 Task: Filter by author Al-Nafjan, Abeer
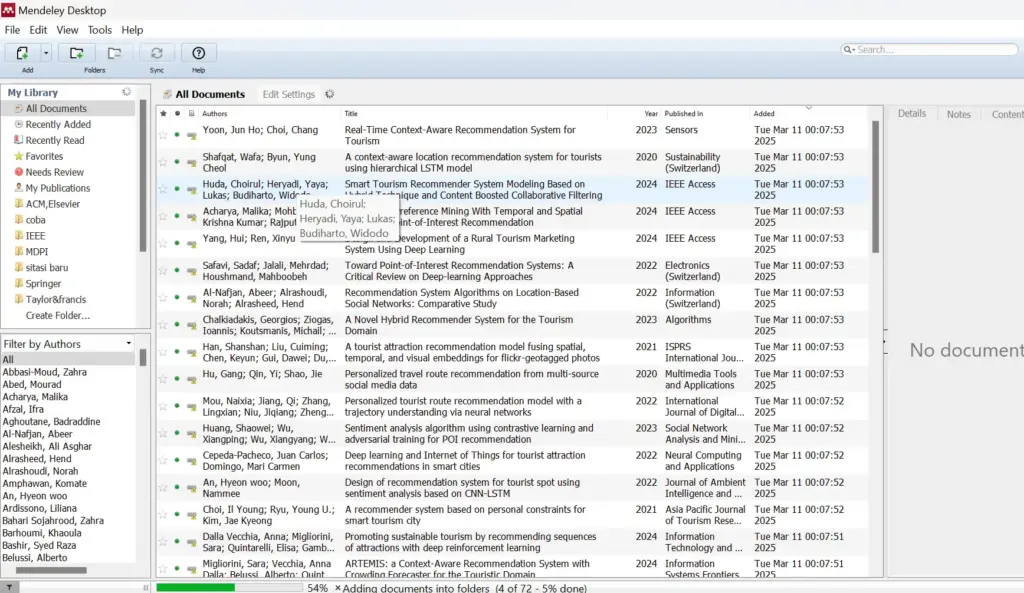click(37, 434)
